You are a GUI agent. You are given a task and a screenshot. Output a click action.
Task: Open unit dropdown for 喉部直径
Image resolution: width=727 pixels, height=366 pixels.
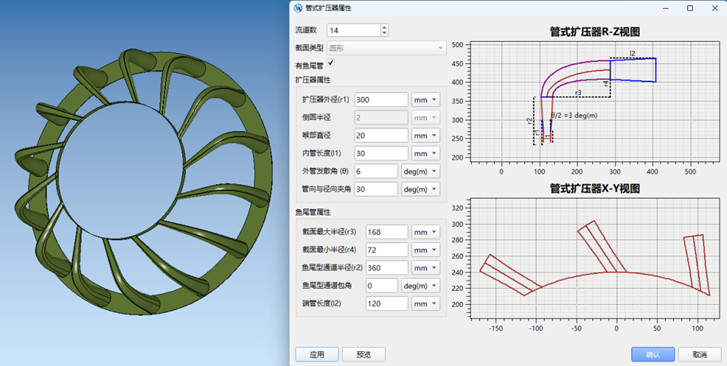tap(426, 135)
